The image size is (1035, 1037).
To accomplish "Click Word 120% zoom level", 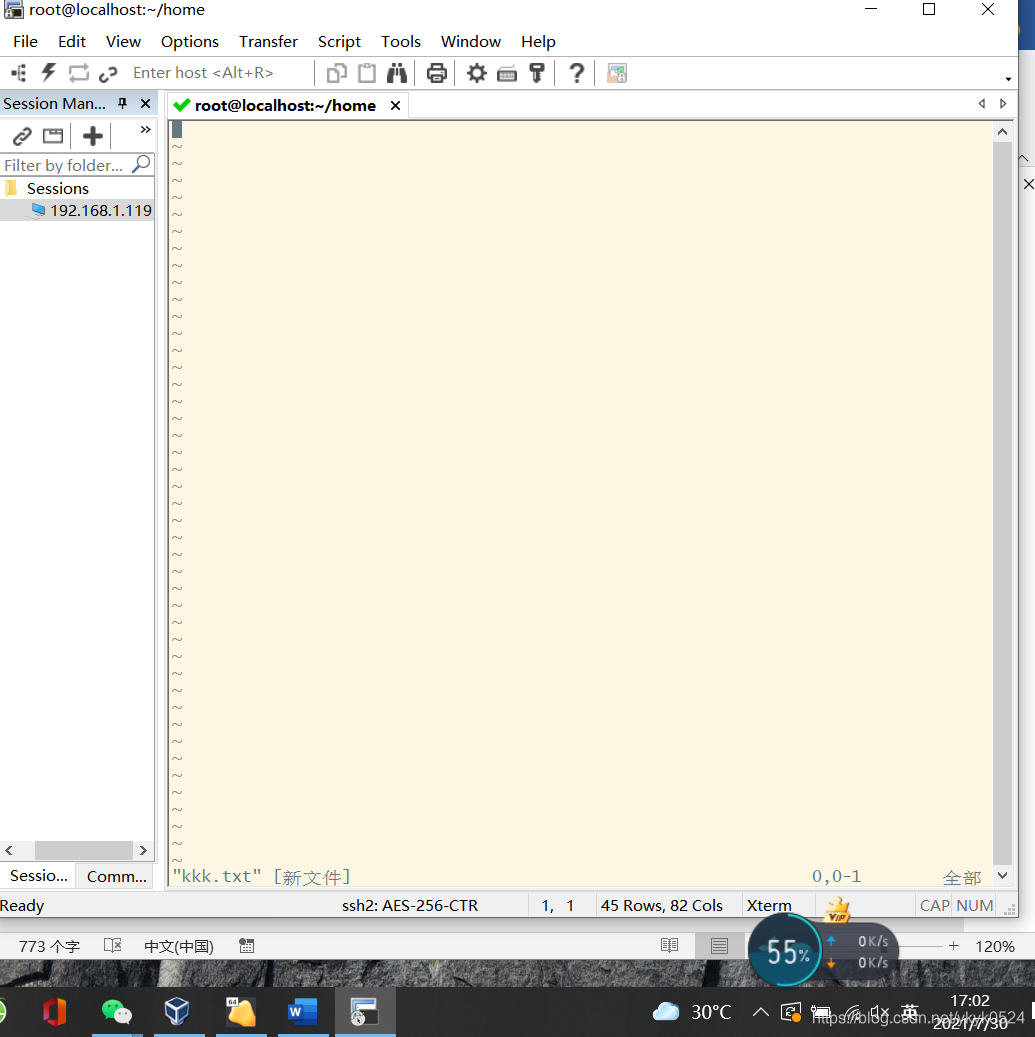I will pos(995,946).
